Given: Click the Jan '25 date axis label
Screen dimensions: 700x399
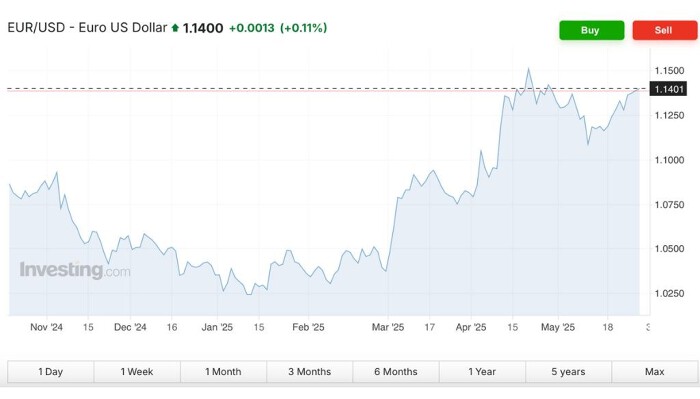Looking at the screenshot, I should click(x=217, y=327).
